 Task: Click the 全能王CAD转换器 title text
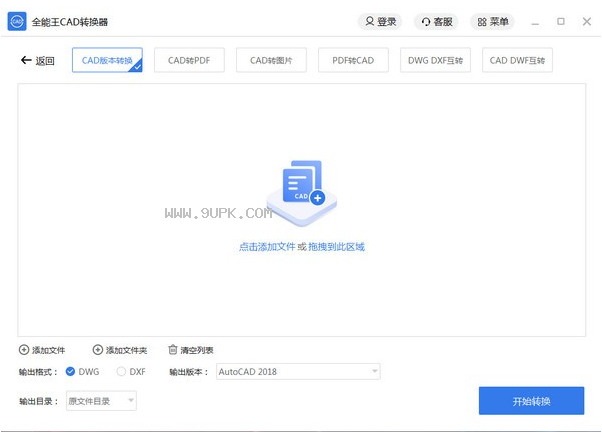[70, 22]
